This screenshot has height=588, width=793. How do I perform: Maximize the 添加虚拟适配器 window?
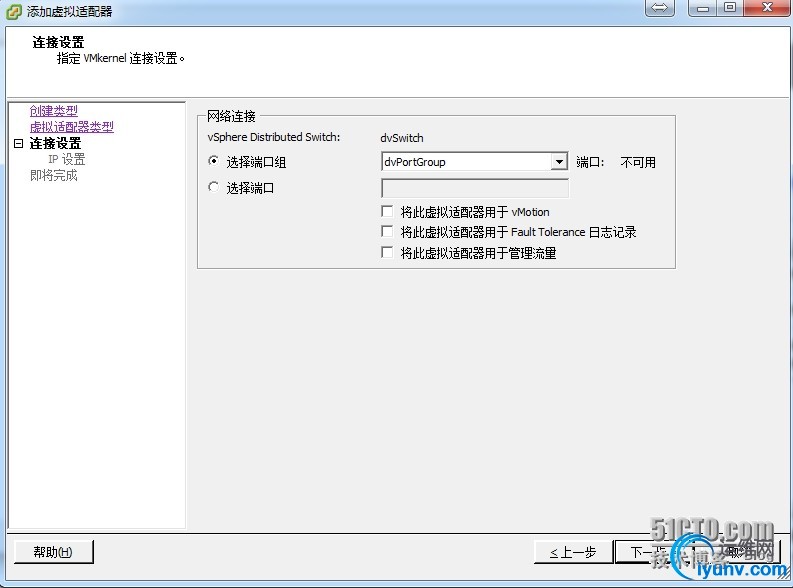(x=730, y=8)
